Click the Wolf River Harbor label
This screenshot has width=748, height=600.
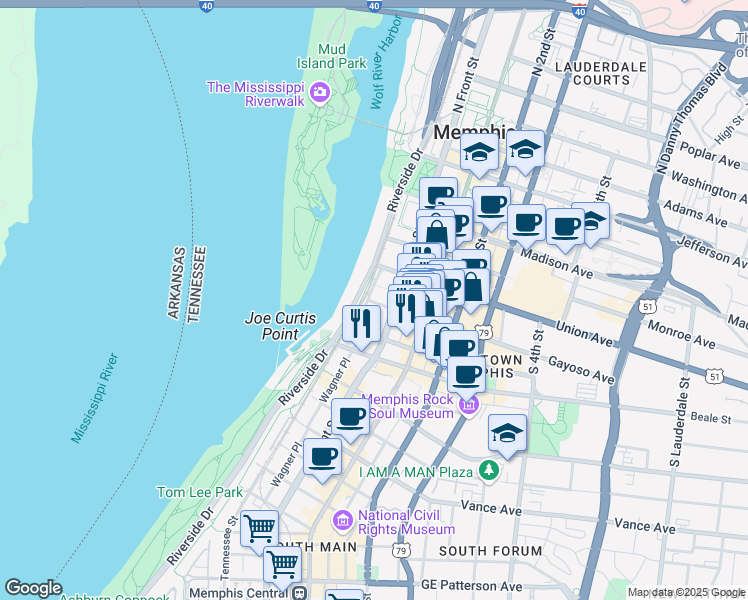click(x=386, y=61)
